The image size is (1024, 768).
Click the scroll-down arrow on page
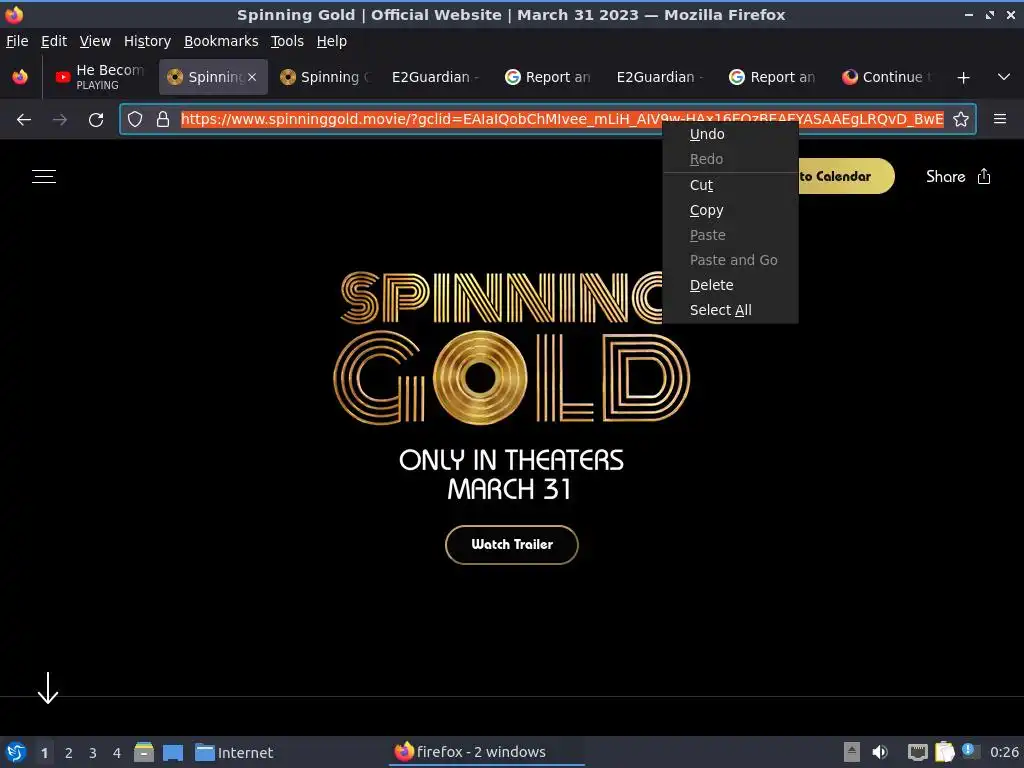[48, 688]
